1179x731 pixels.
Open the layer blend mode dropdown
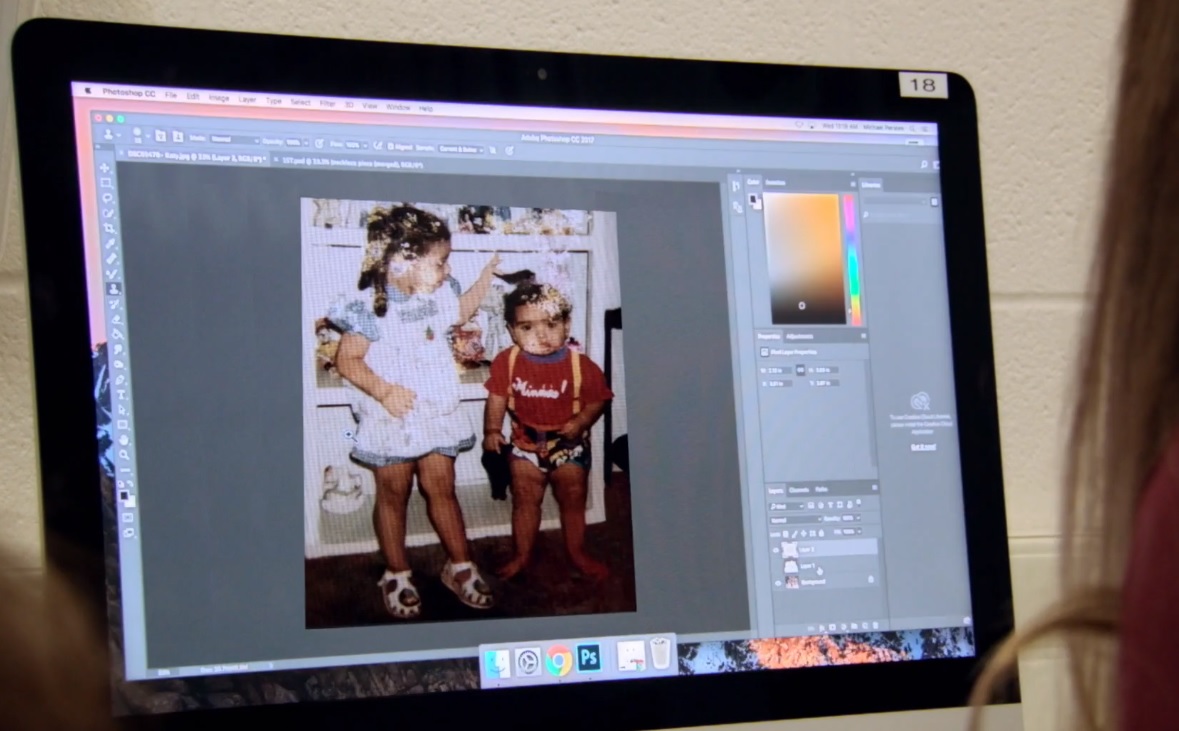click(x=794, y=519)
